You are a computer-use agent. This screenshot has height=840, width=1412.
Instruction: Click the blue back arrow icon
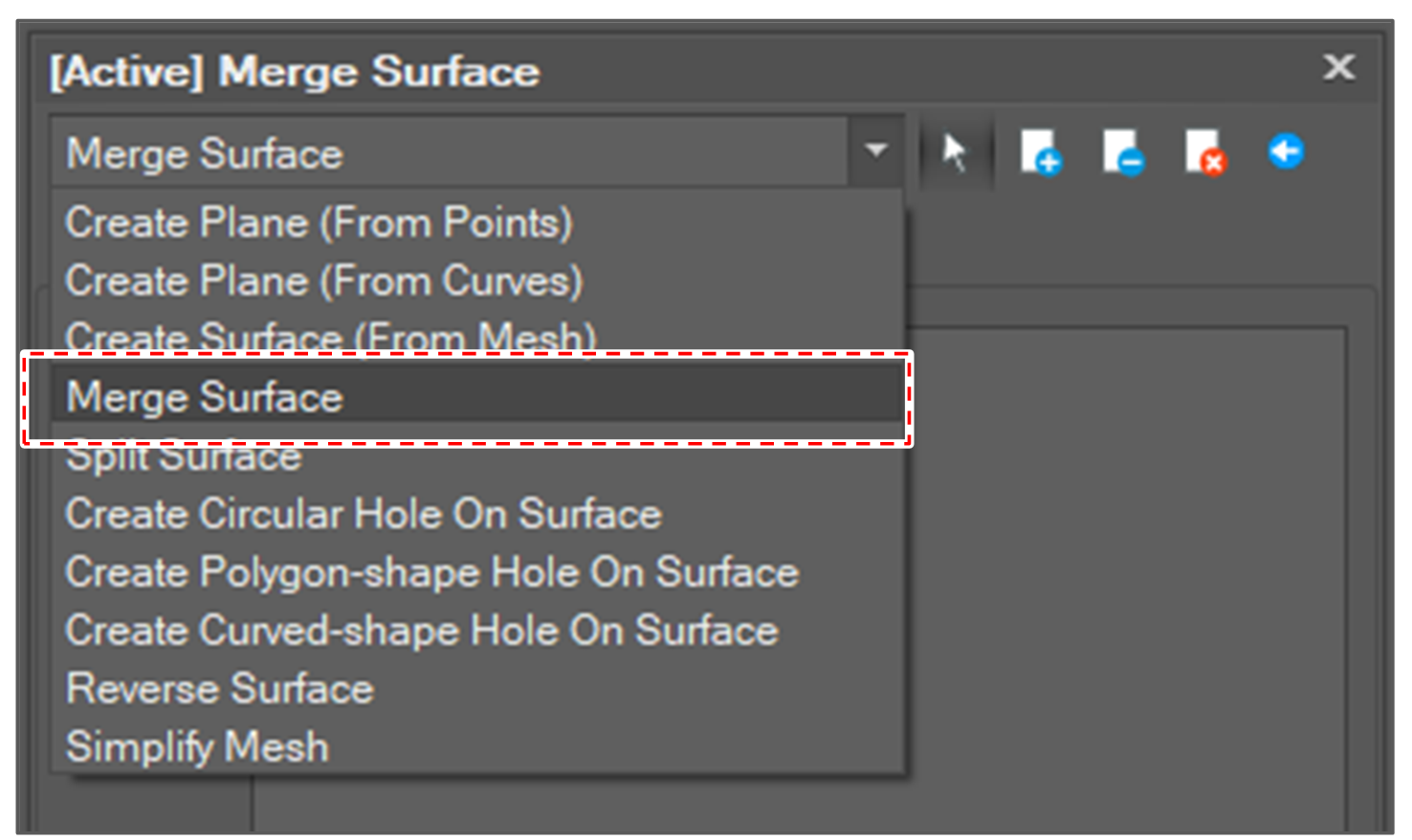point(1286,151)
